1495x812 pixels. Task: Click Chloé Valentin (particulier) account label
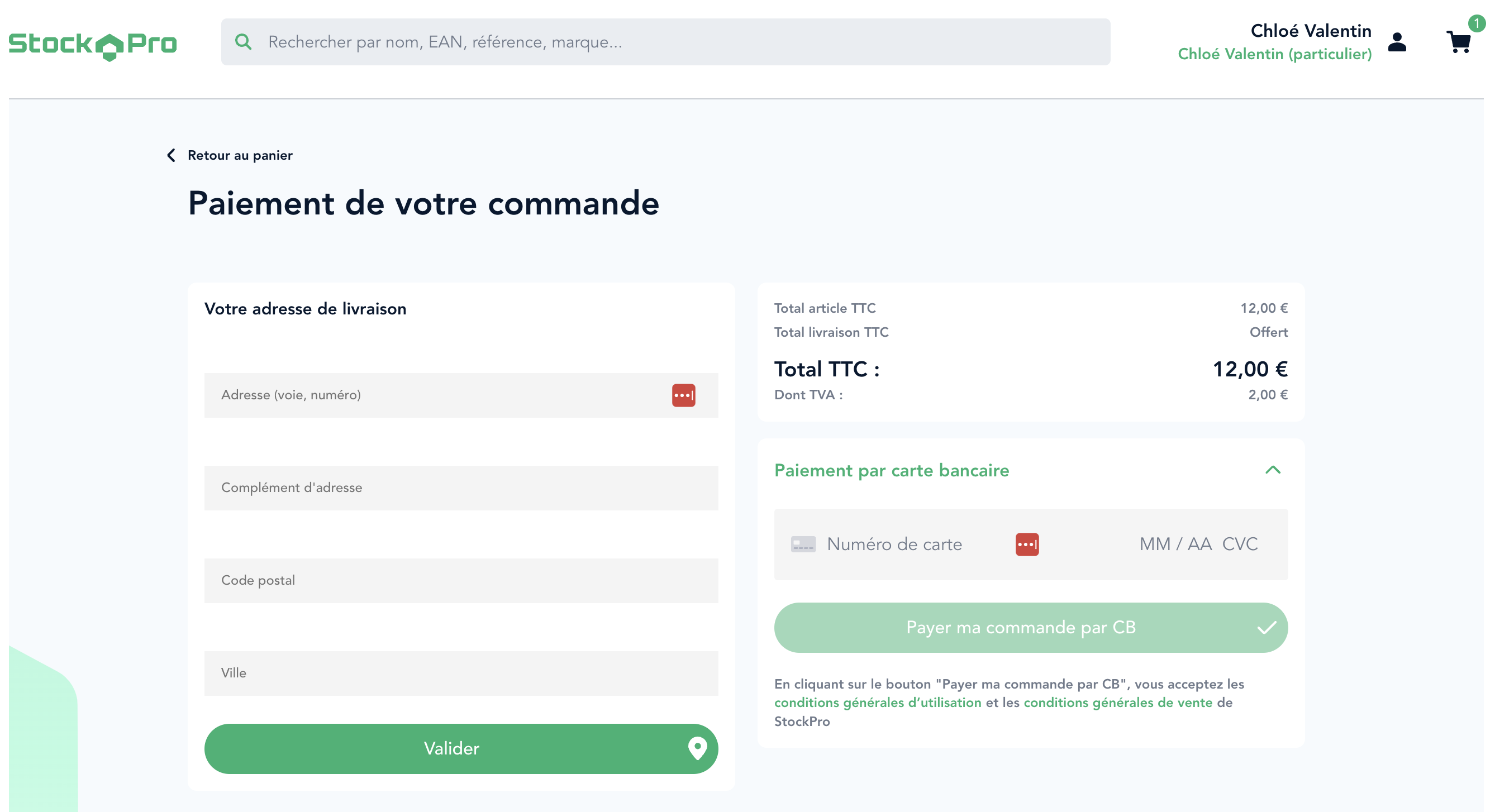(1274, 54)
